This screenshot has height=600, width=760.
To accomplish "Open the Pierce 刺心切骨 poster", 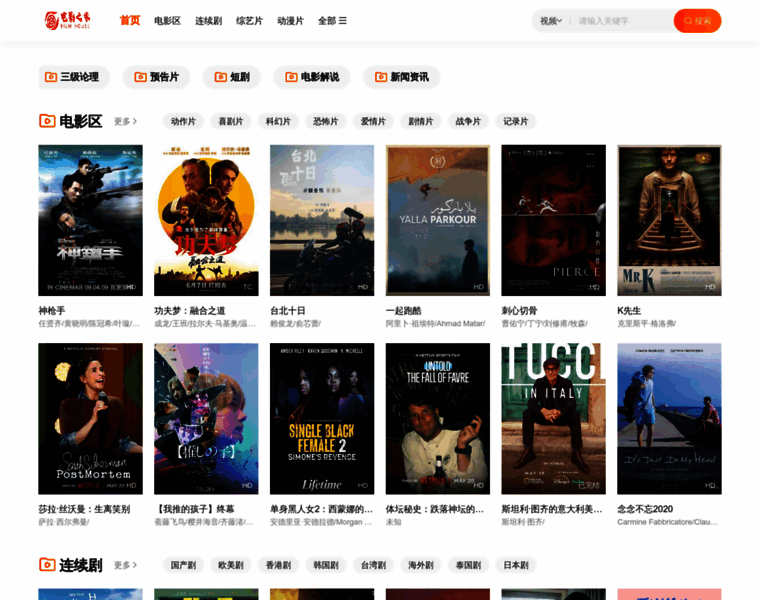I will click(x=554, y=220).
